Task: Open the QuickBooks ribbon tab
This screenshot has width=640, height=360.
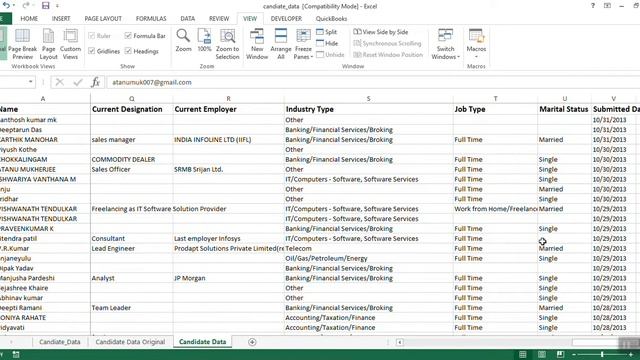Action: [331, 19]
